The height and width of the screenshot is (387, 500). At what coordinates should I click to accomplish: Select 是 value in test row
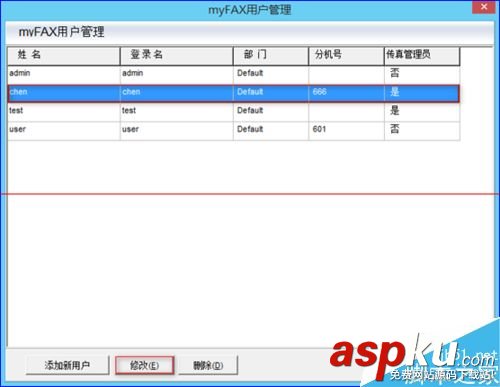pos(422,112)
